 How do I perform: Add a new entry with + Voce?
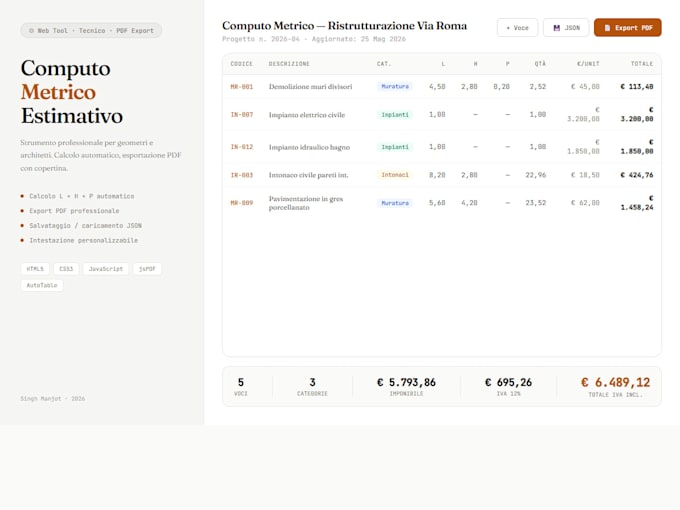point(517,28)
